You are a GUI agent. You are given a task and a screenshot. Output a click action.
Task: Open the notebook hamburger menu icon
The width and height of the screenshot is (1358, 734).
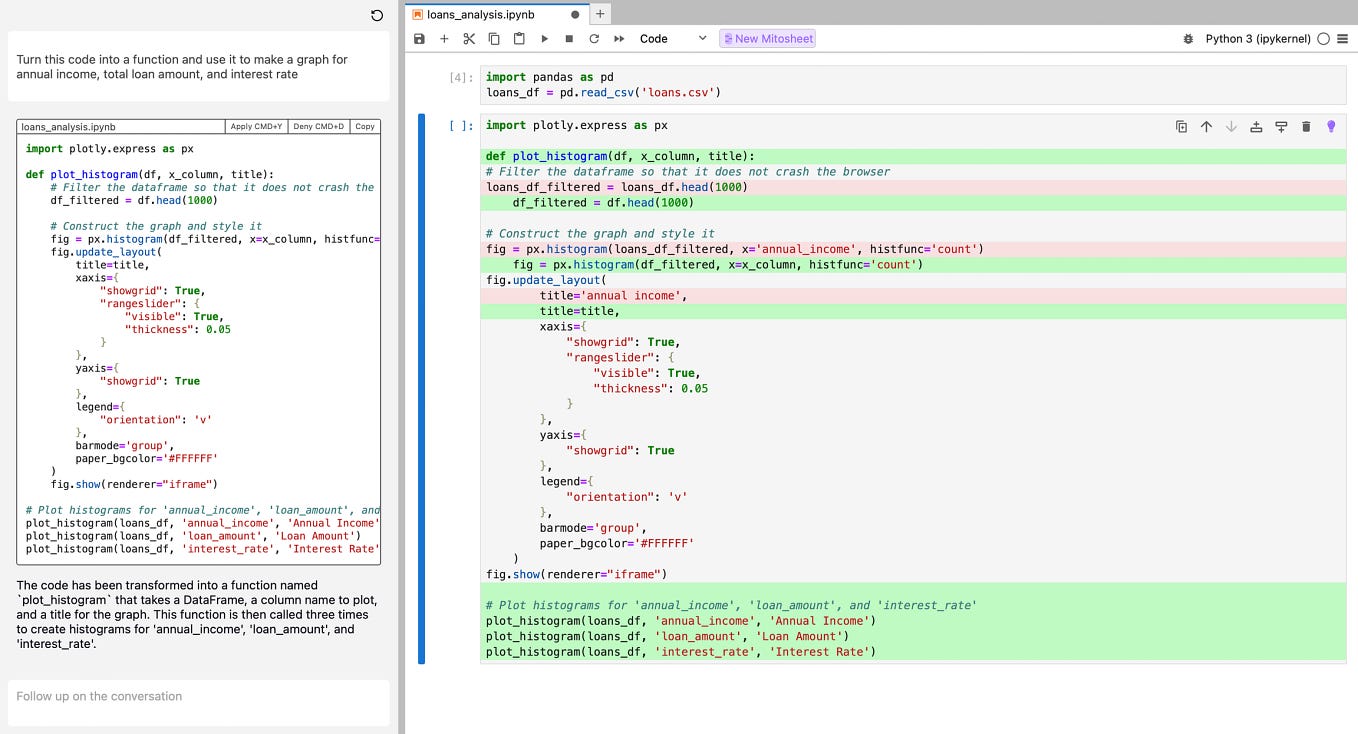(1343, 39)
